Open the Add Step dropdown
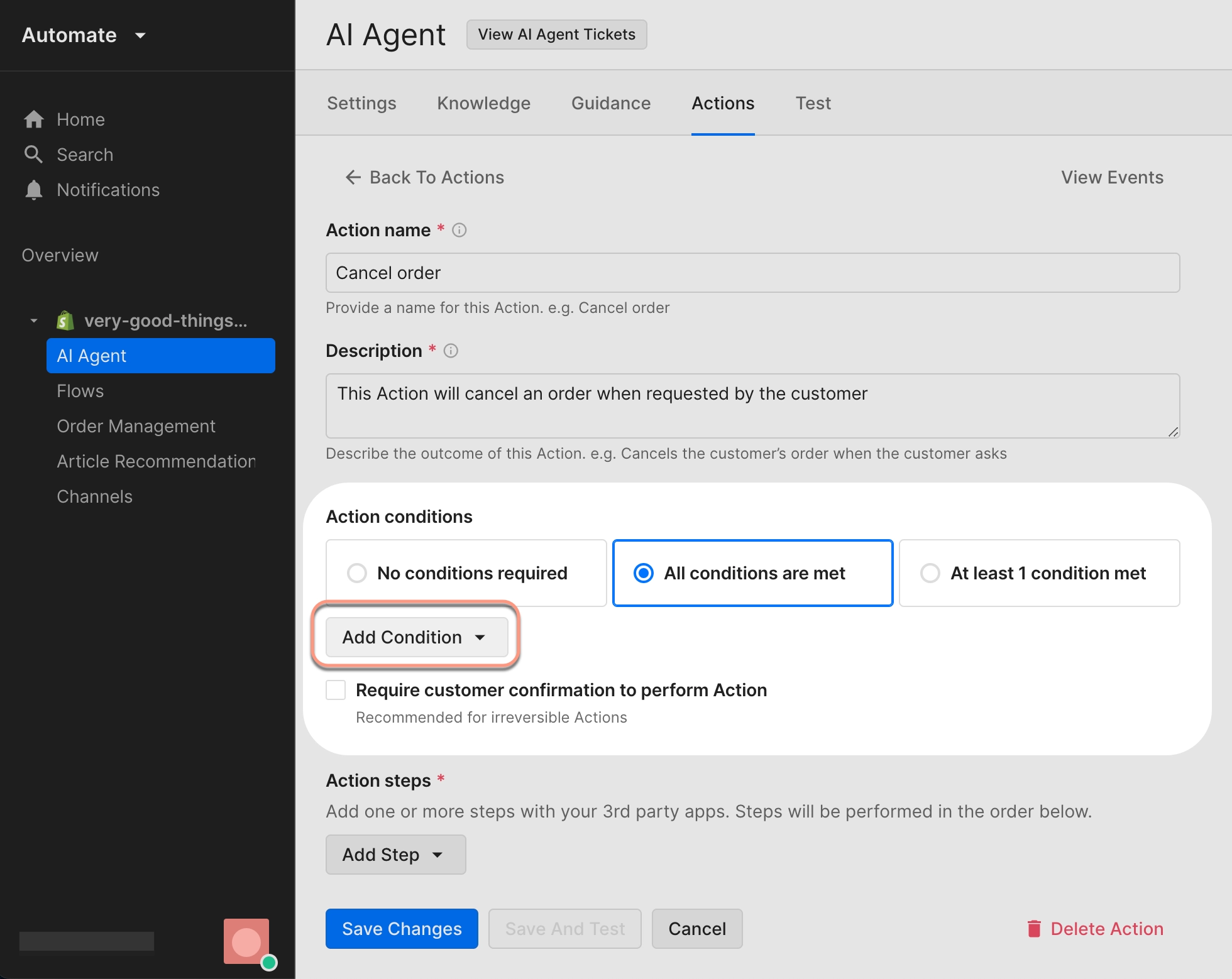1232x979 pixels. [x=395, y=854]
